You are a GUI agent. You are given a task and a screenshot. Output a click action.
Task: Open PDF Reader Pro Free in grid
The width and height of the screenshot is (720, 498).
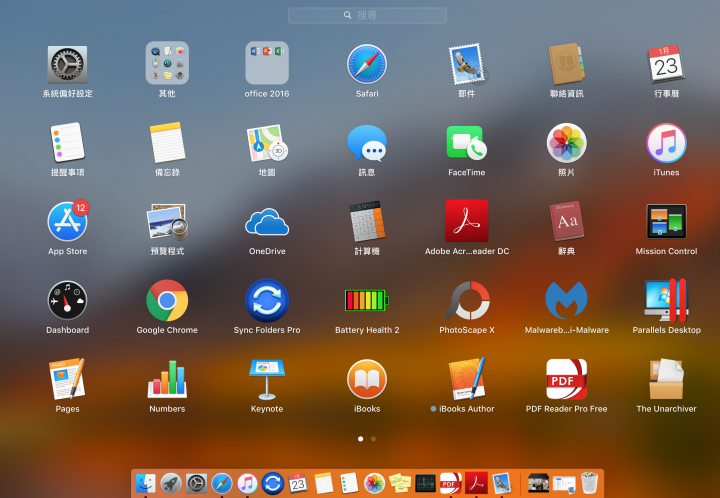[566, 379]
